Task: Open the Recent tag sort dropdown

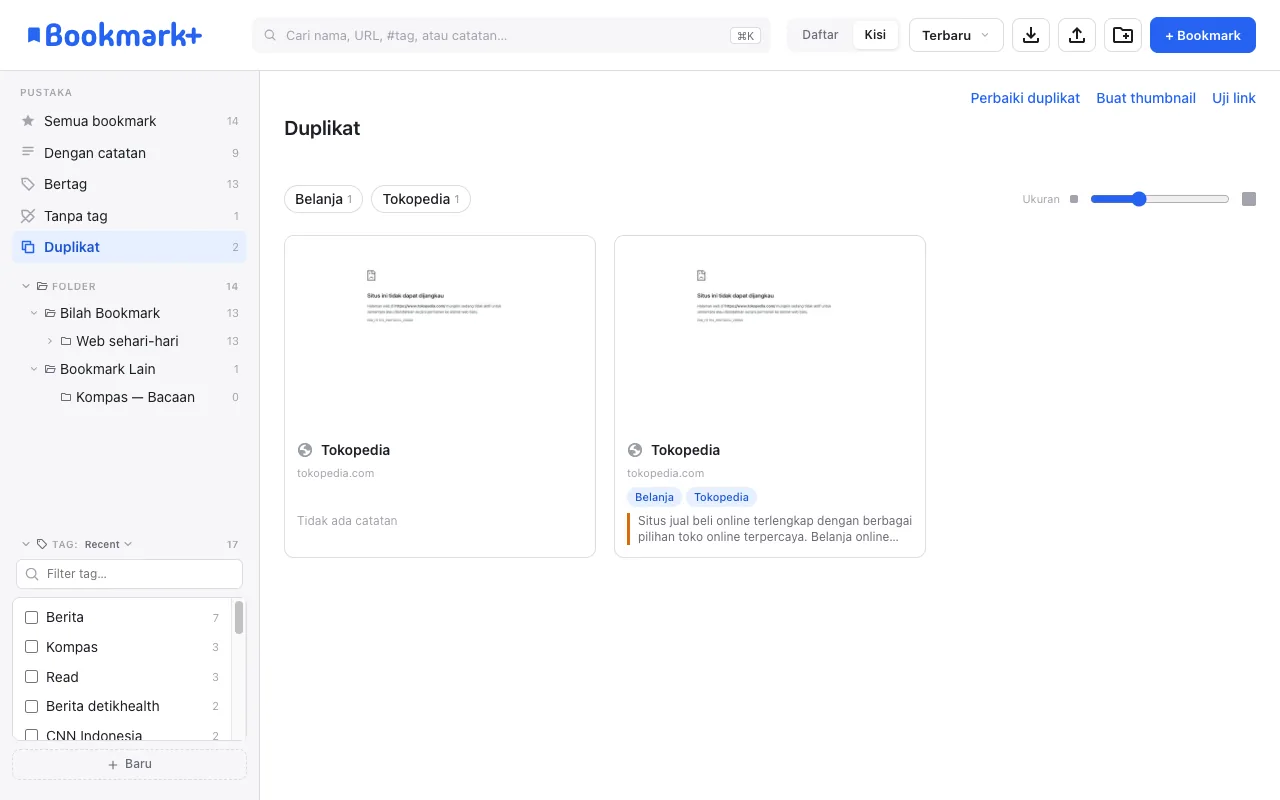Action: [108, 545]
